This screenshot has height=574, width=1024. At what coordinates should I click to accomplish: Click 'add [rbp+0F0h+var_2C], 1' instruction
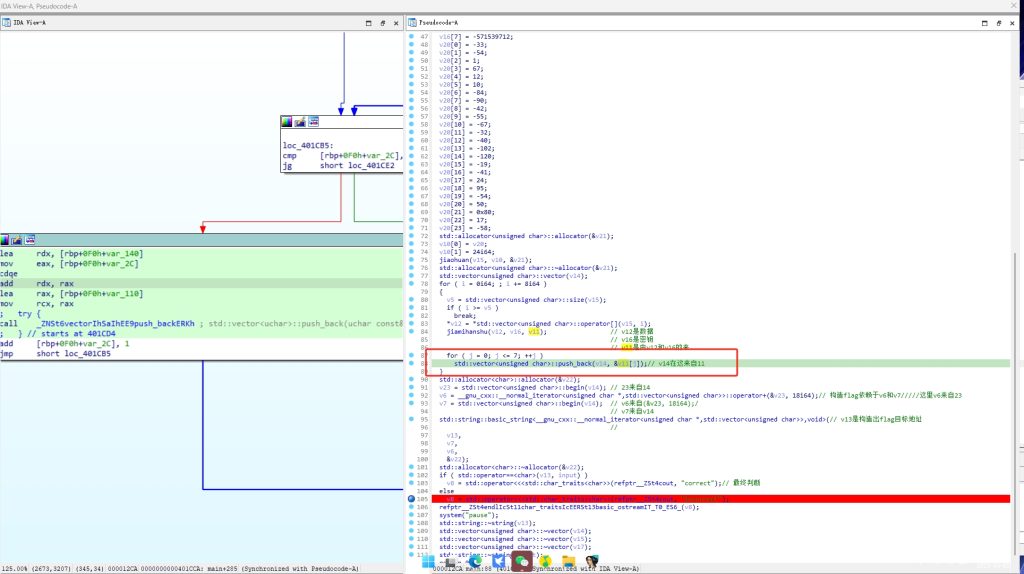pos(65,343)
